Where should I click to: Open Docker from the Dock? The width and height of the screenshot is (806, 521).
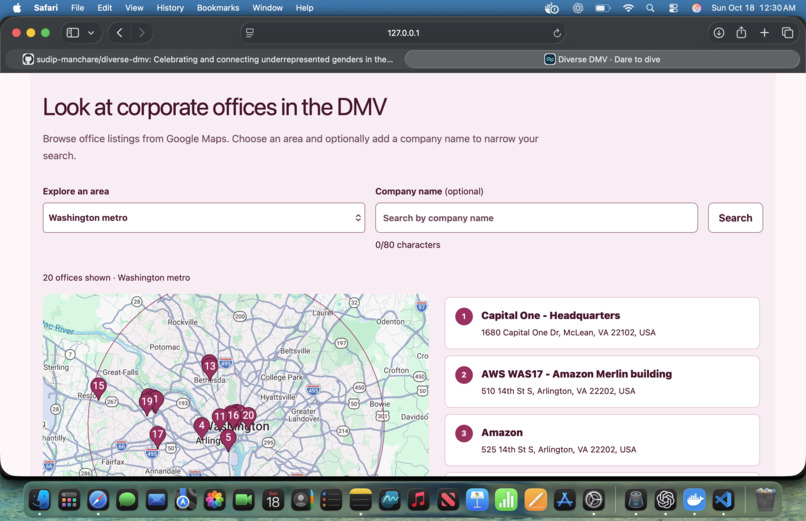[694, 499]
